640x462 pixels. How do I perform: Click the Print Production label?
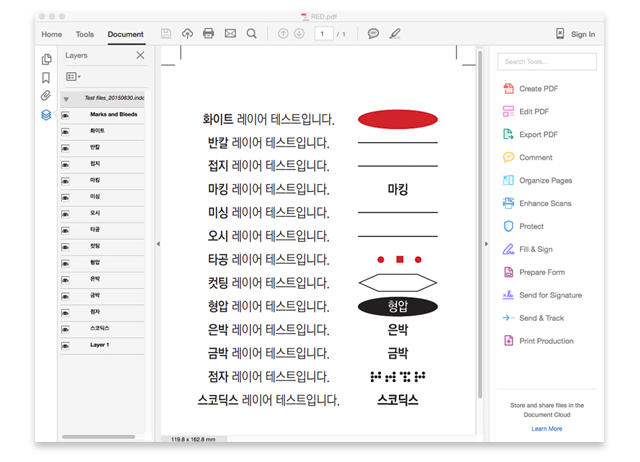point(546,341)
